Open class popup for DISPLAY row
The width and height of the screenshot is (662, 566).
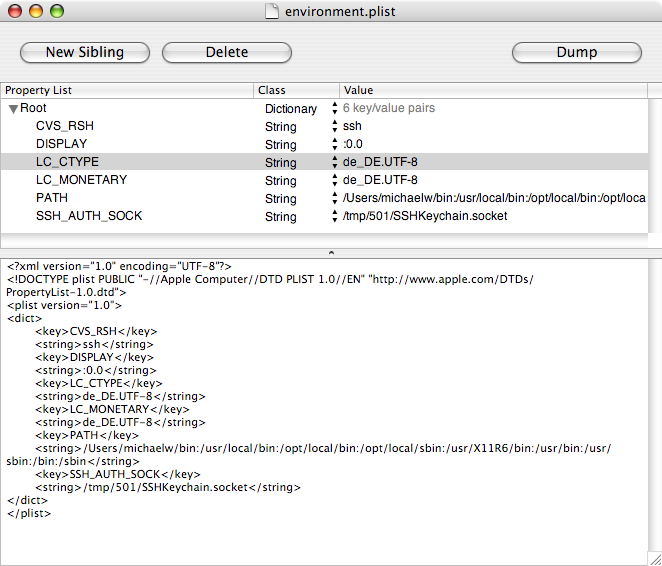tap(334, 144)
